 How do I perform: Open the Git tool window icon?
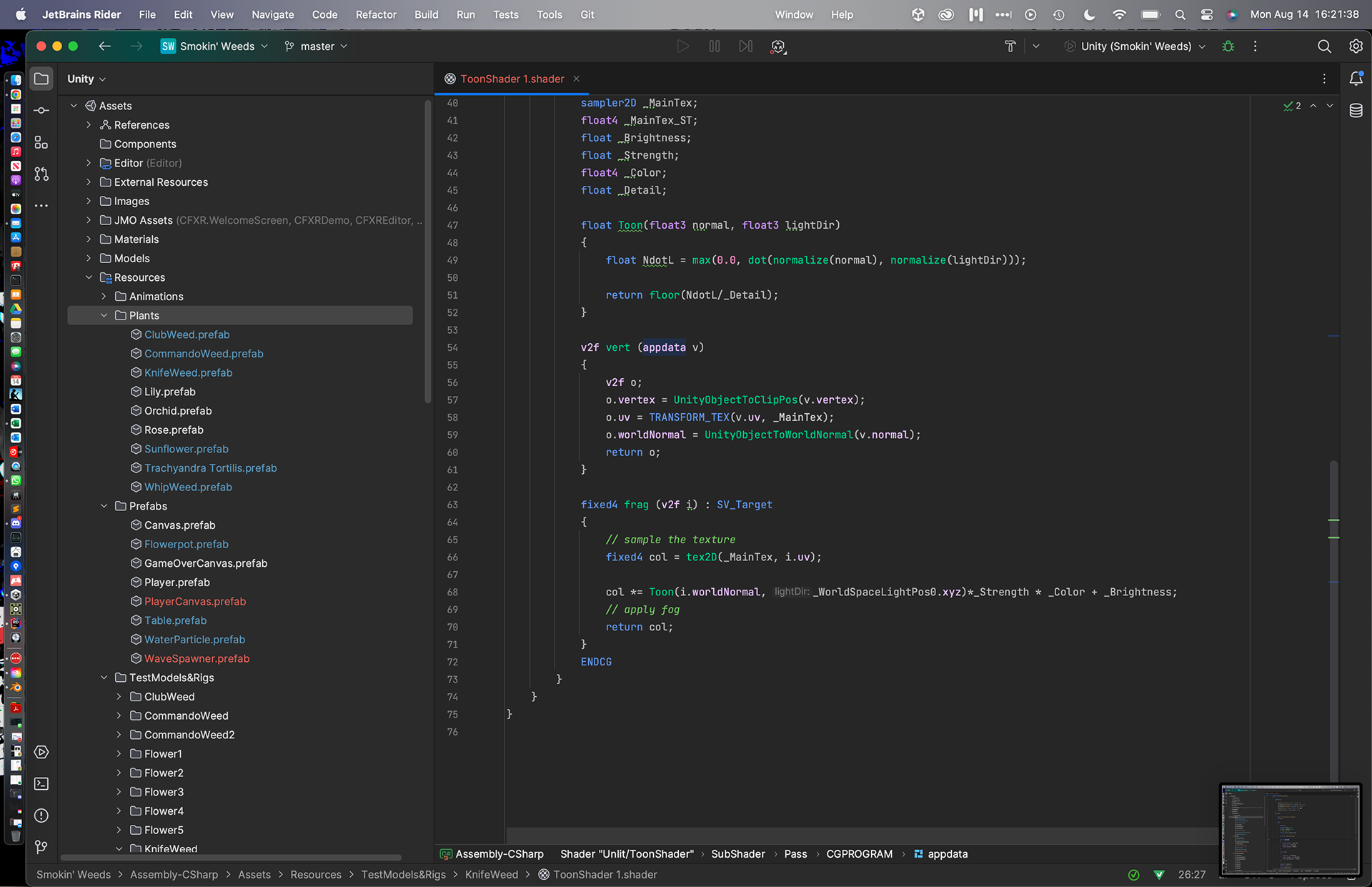click(x=41, y=847)
